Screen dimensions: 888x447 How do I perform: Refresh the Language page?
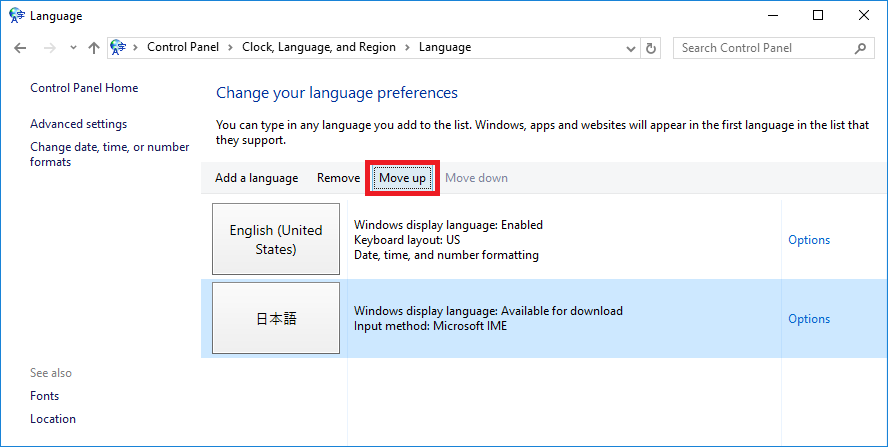pos(651,48)
